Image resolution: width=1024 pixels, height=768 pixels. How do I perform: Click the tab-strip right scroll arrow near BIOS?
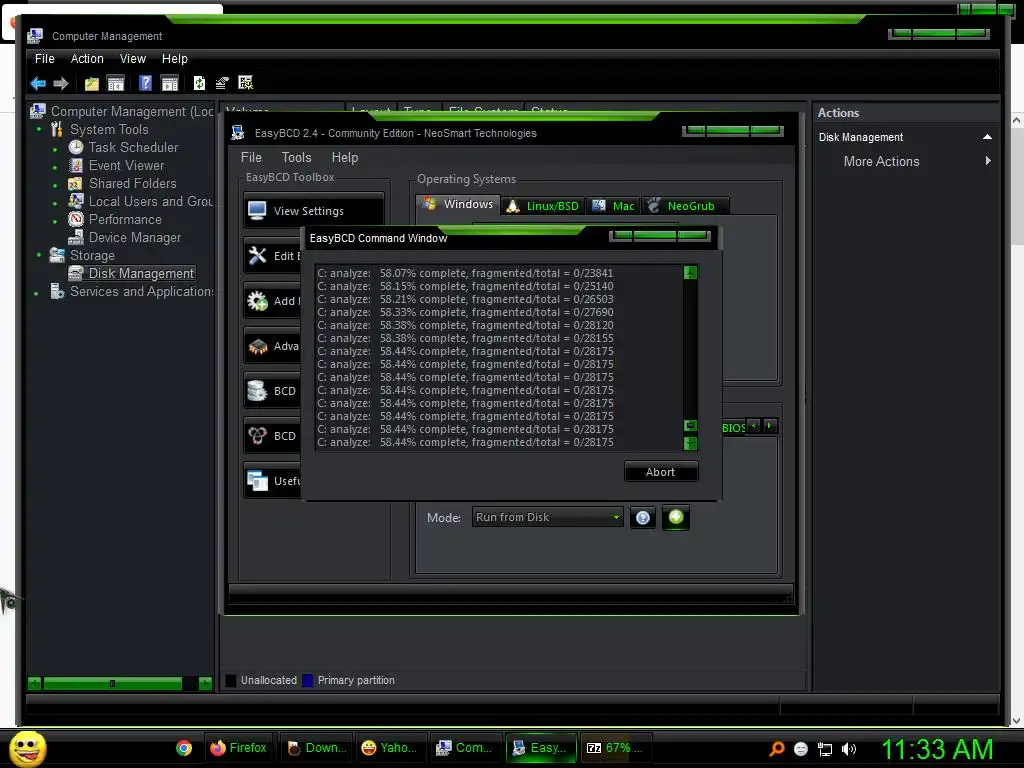tap(770, 426)
